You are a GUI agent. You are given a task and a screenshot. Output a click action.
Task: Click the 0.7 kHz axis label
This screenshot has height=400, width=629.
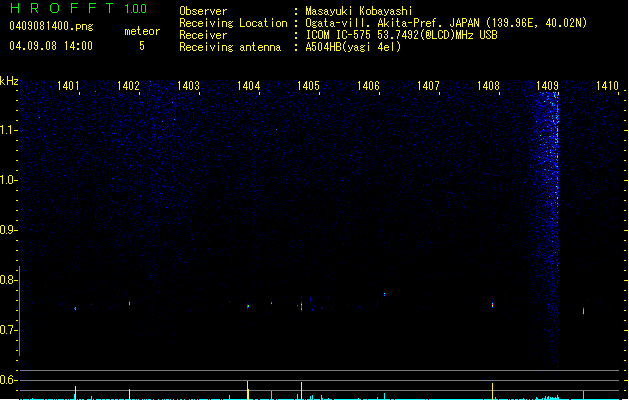pos(7,330)
